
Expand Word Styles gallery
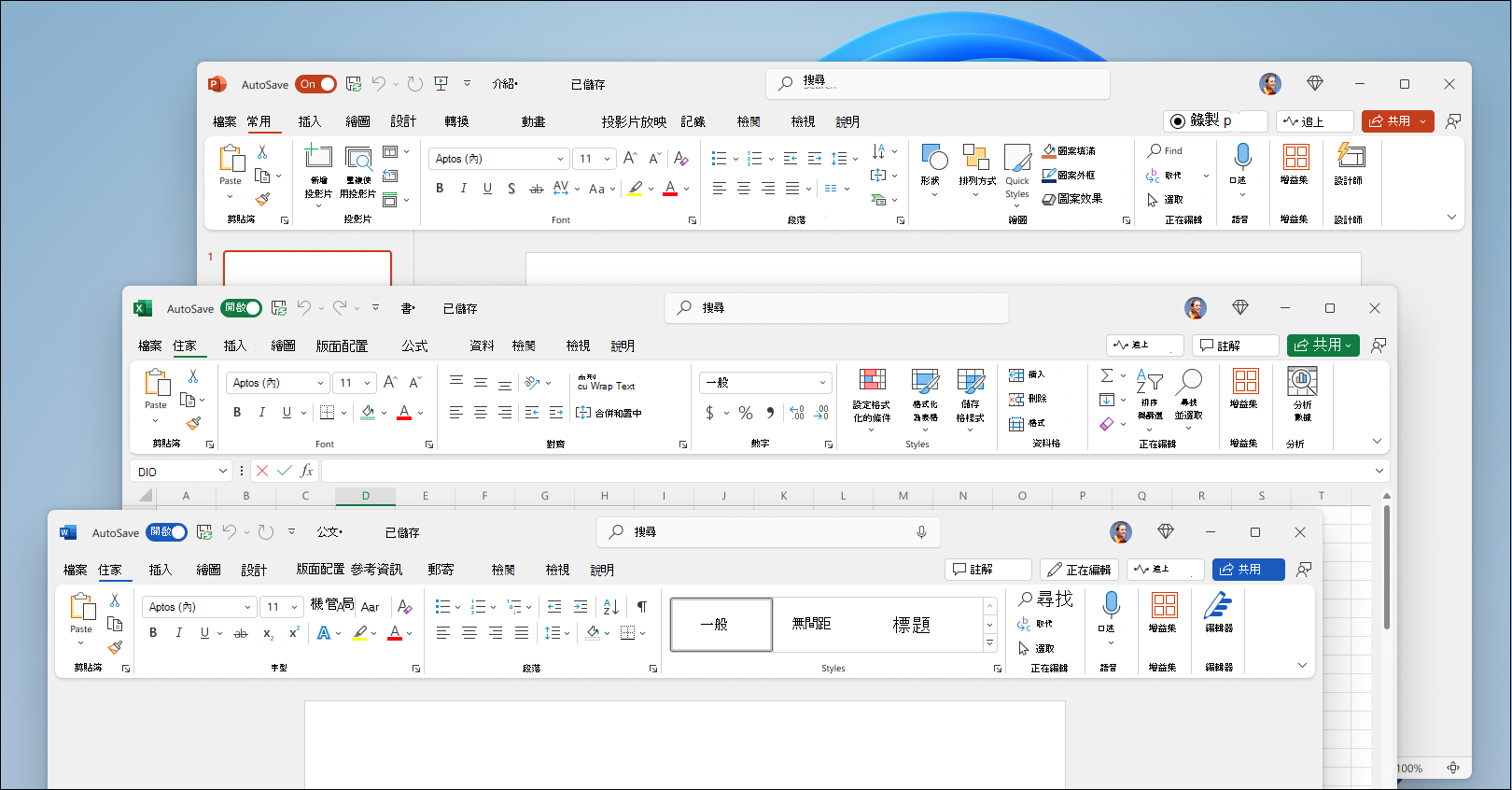[x=989, y=642]
